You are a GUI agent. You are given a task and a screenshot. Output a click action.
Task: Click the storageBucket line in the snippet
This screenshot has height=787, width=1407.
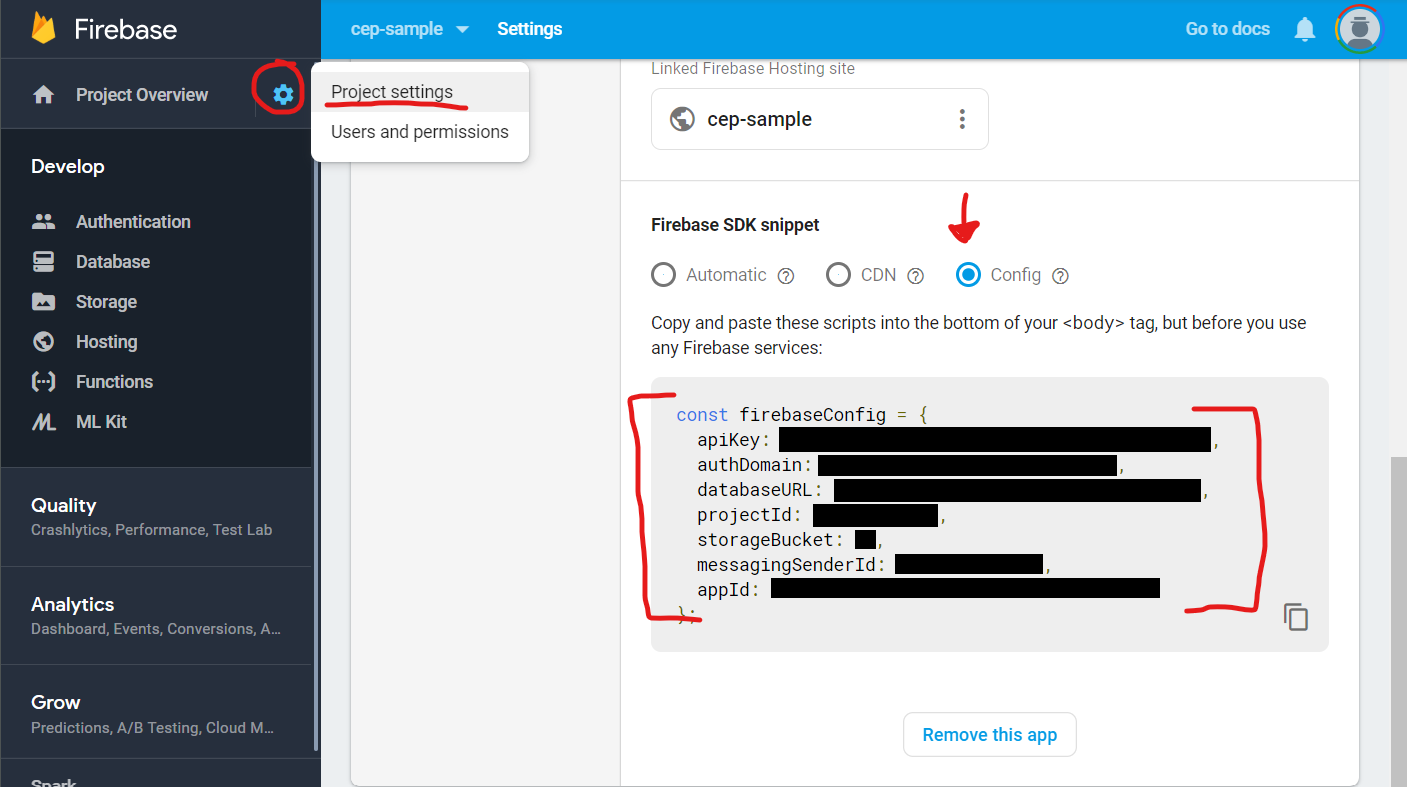pos(790,540)
